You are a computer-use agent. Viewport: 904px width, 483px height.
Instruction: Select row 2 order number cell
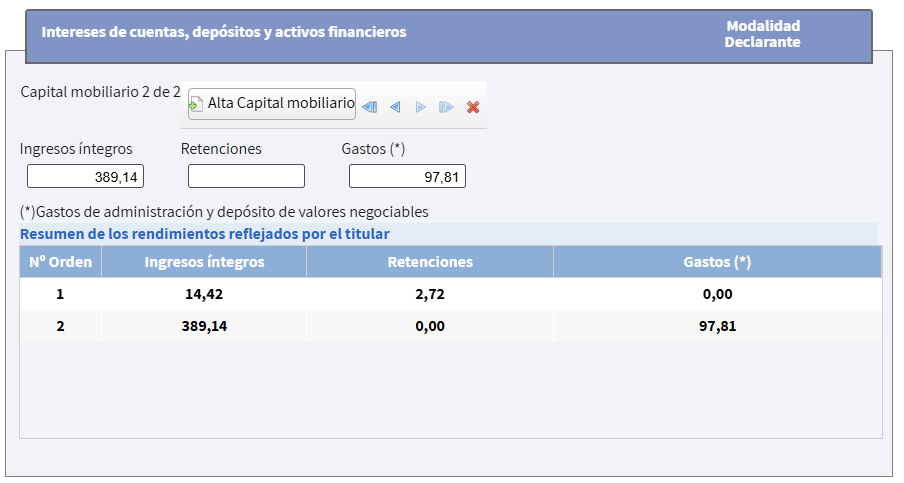click(x=61, y=326)
